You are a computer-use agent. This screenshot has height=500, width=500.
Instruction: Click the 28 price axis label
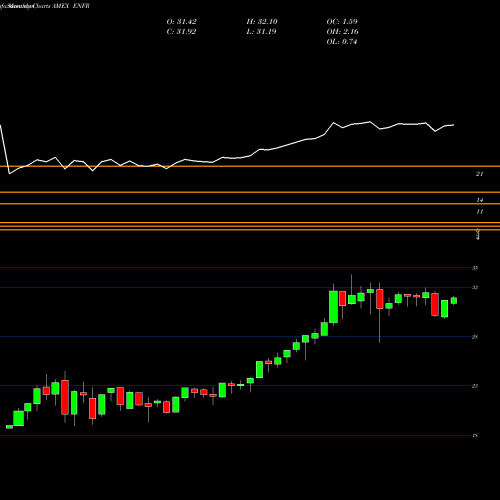[475, 337]
